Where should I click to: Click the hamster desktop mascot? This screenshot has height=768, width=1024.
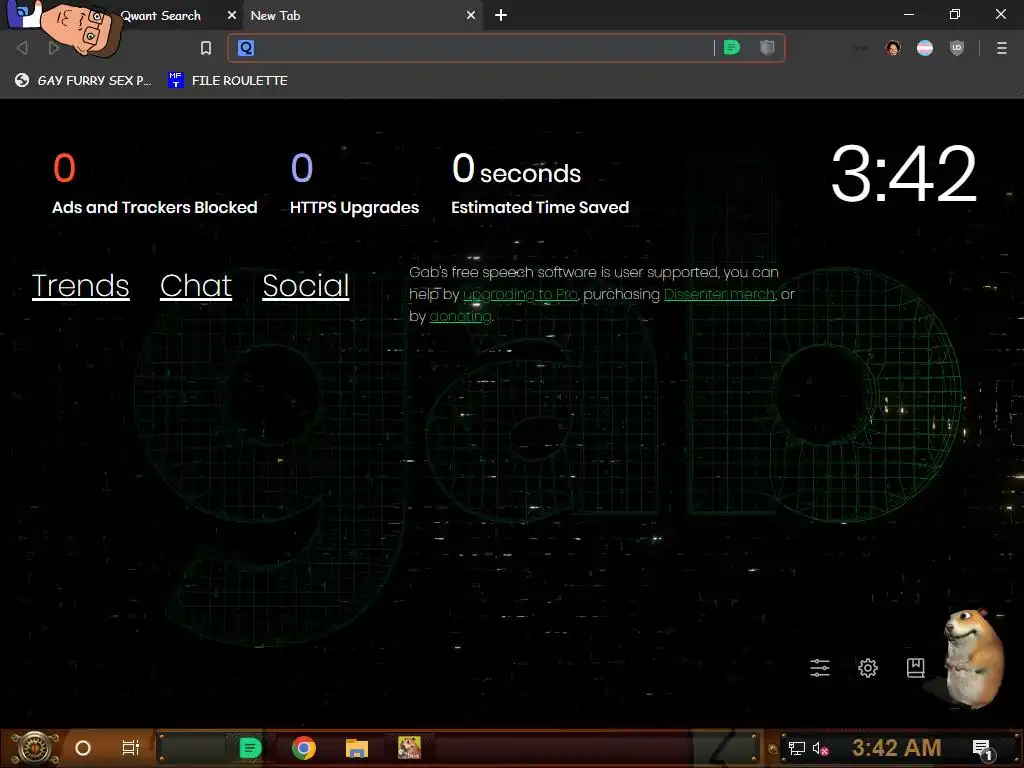973,658
